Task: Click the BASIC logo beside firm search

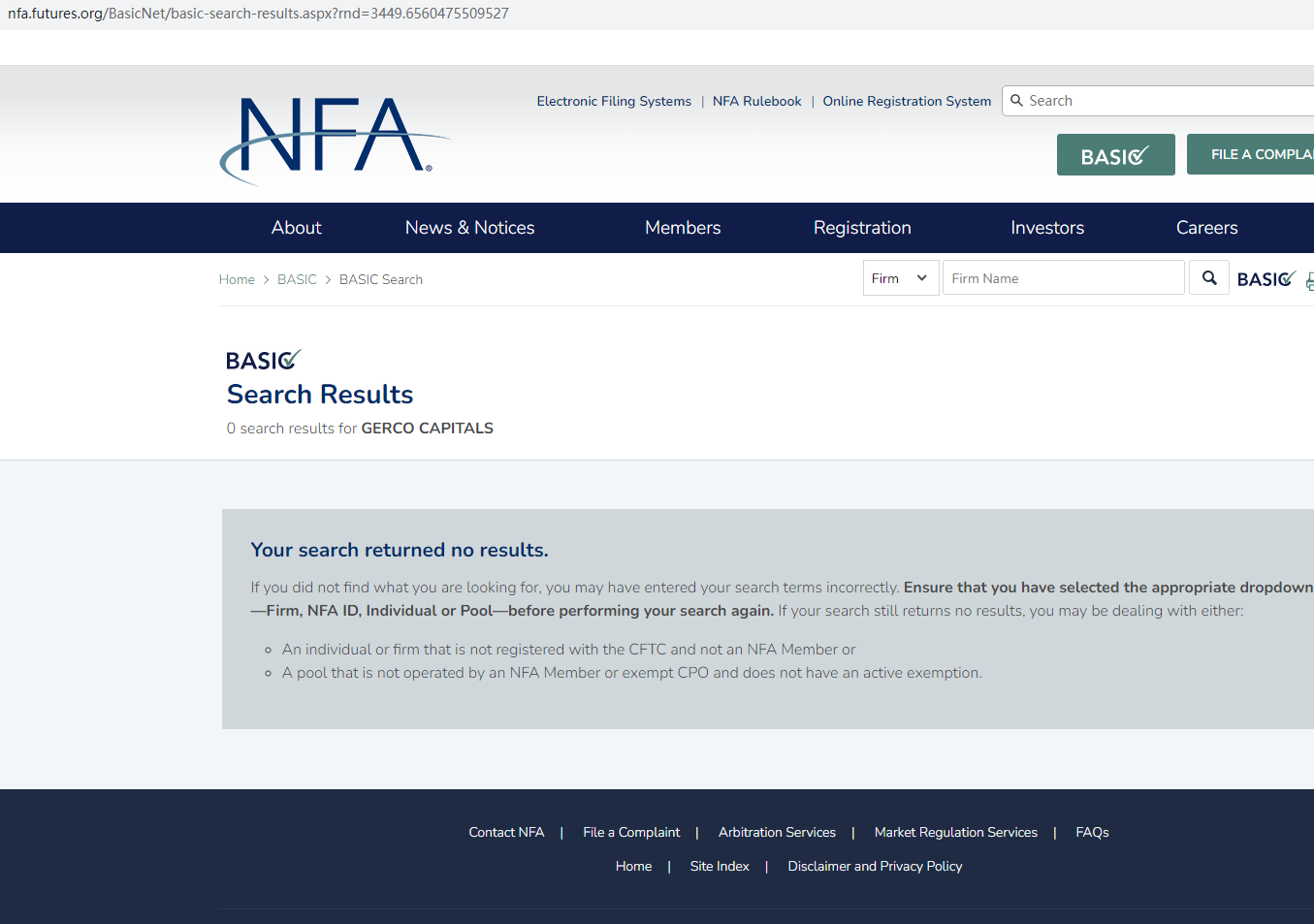Action: pyautogui.click(x=1266, y=279)
